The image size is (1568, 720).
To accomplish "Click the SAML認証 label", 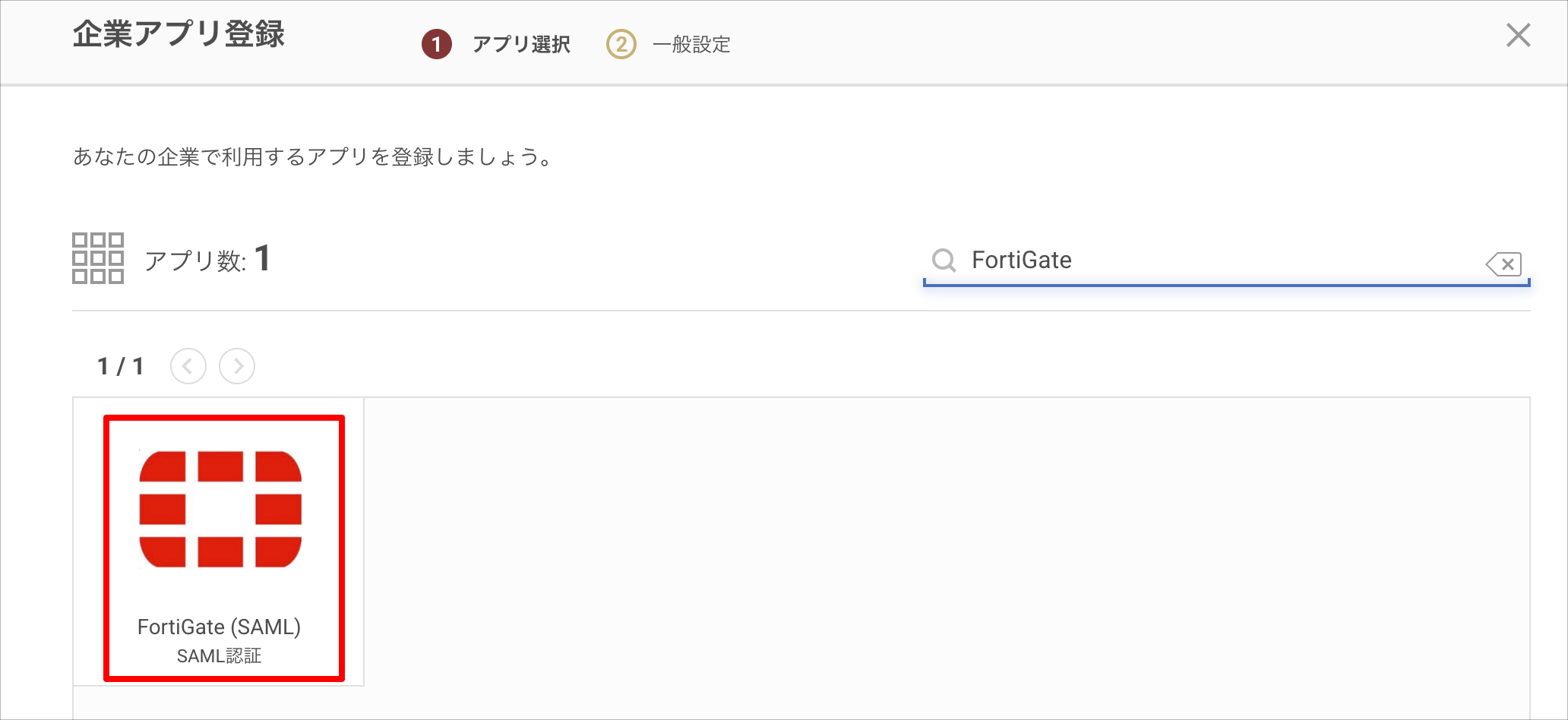I will point(219,656).
